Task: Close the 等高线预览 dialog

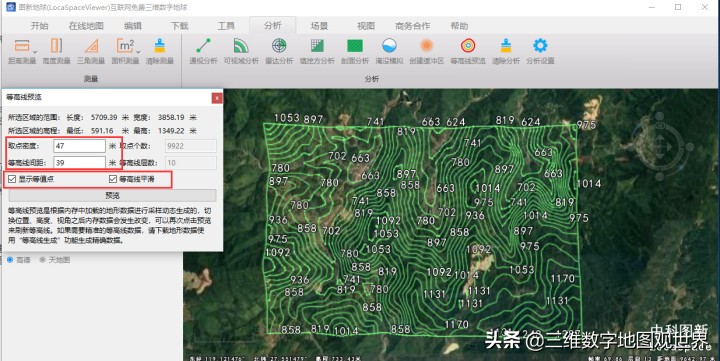Action: 217,98
